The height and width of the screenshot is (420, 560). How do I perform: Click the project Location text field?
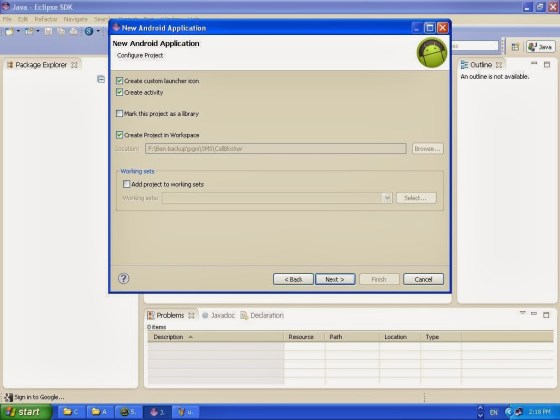tap(275, 149)
